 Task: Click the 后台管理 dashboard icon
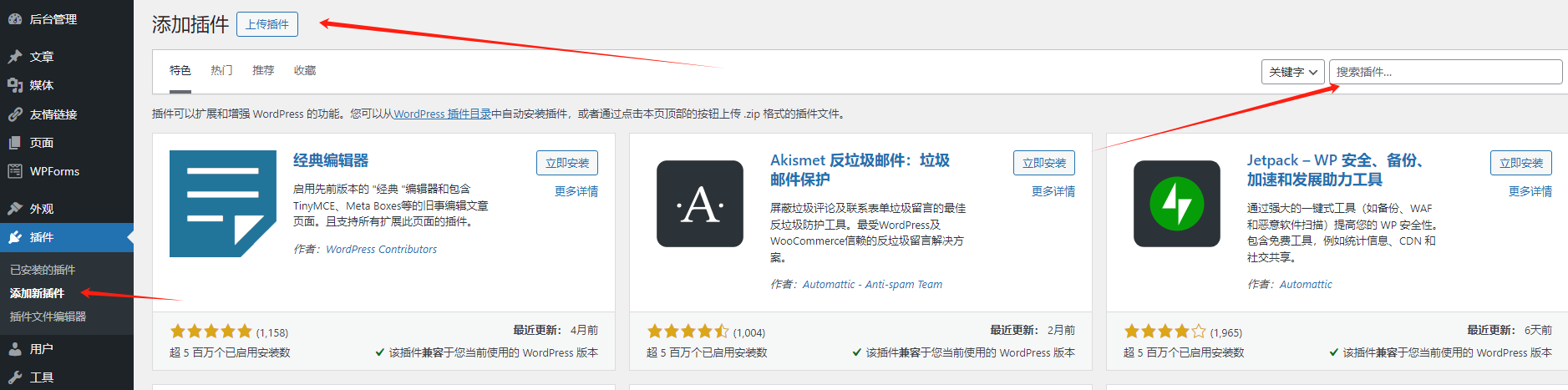click(15, 19)
